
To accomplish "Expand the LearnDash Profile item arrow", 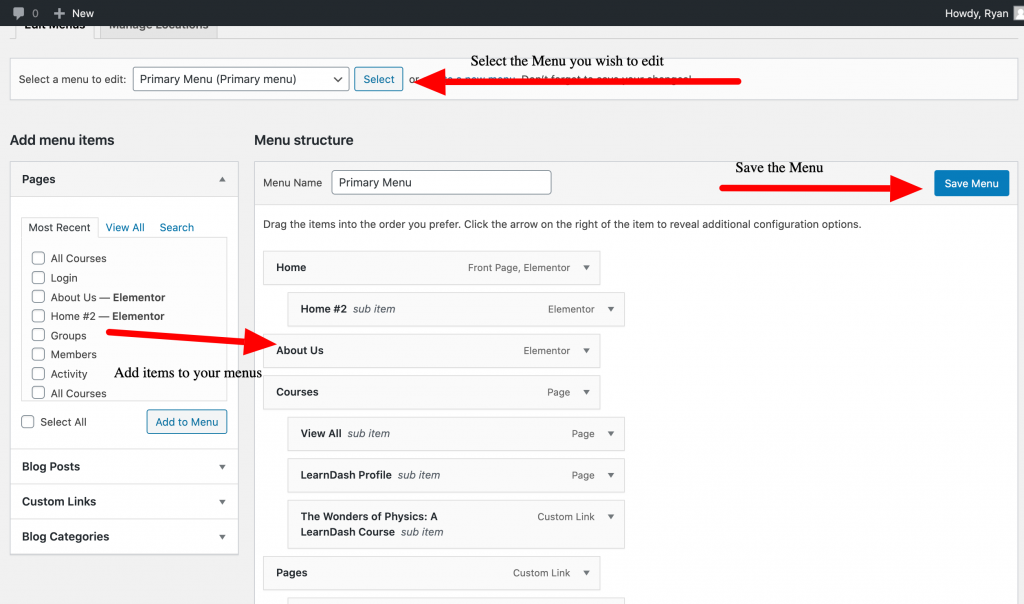I will tap(610, 476).
